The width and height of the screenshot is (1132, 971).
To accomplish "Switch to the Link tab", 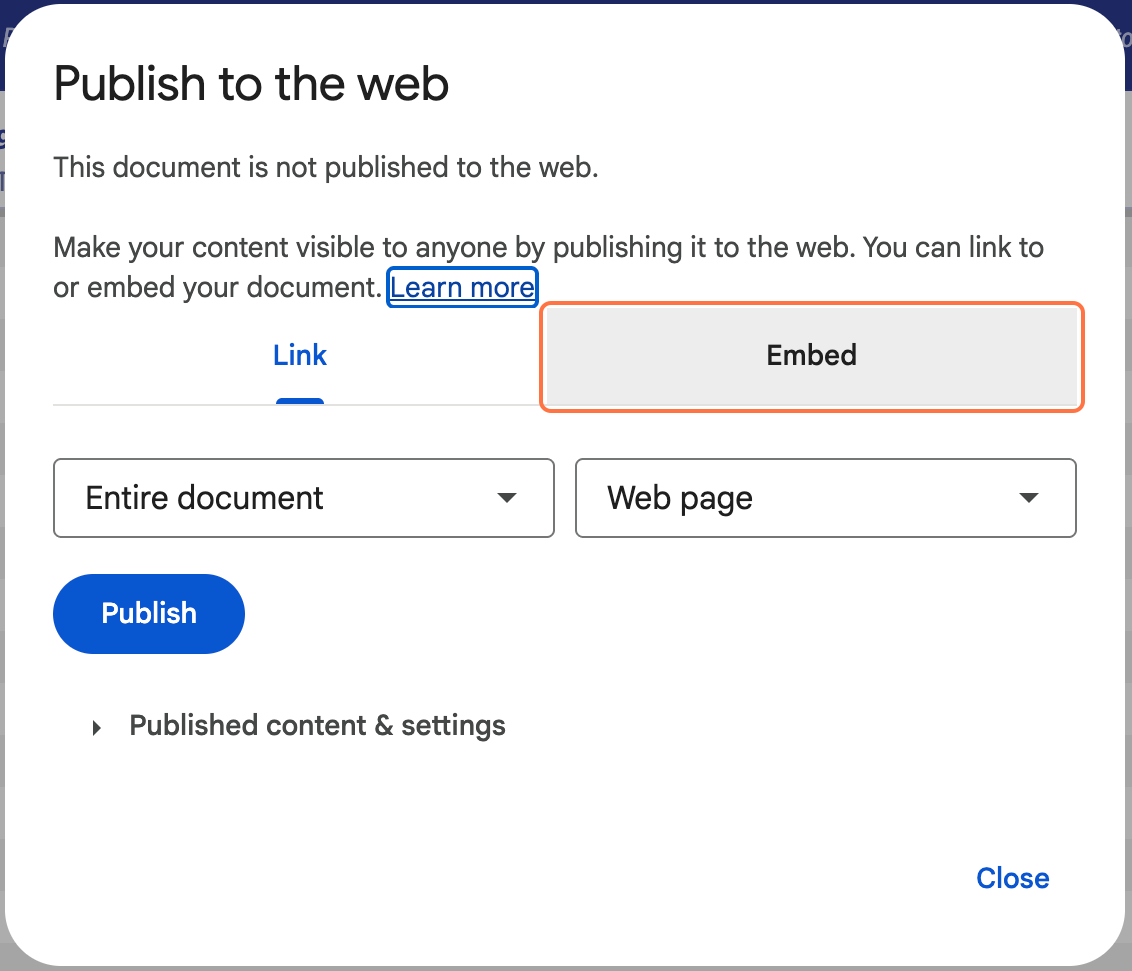I will tap(300, 355).
